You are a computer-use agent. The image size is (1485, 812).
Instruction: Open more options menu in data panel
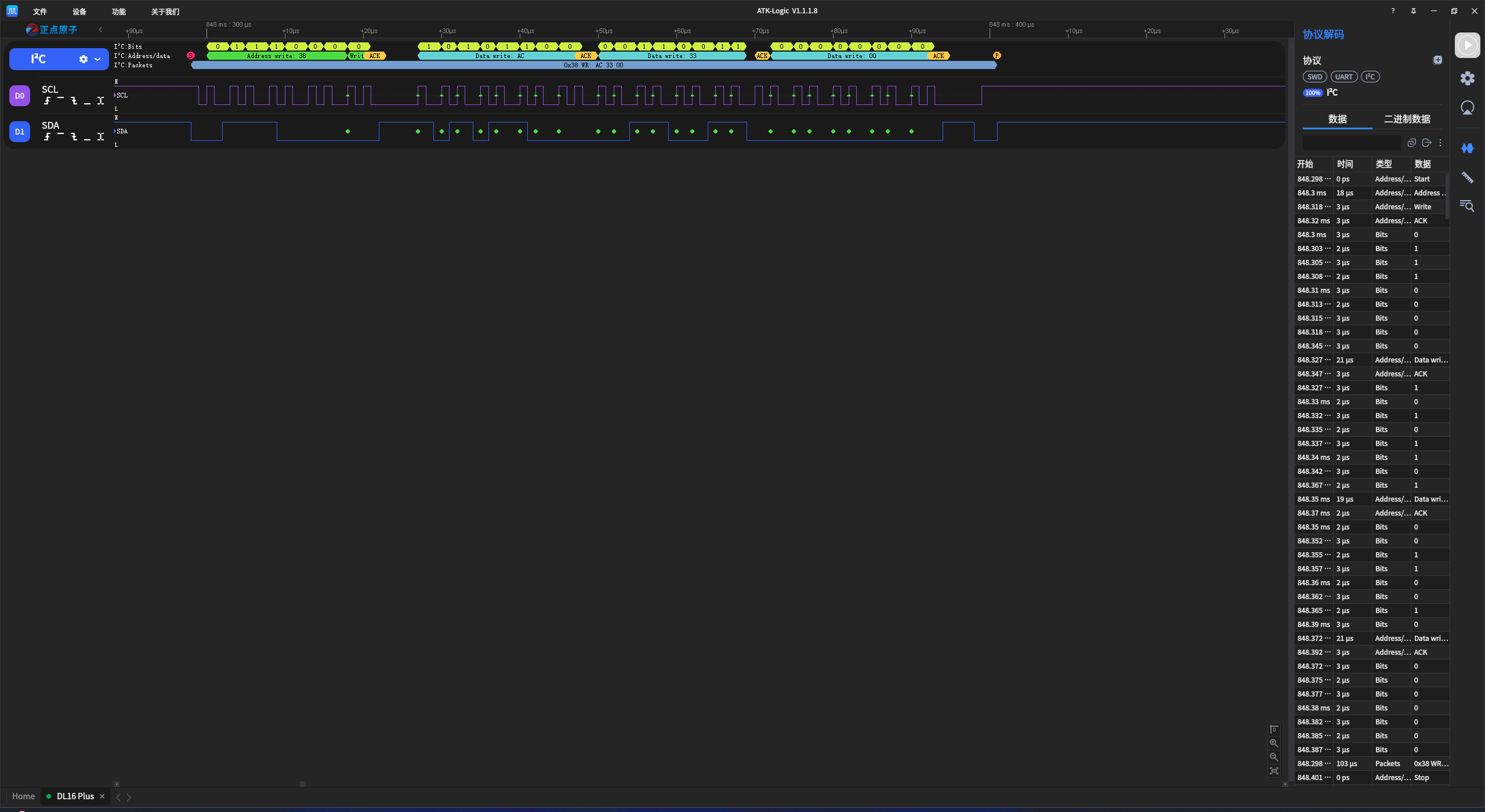tap(1440, 143)
